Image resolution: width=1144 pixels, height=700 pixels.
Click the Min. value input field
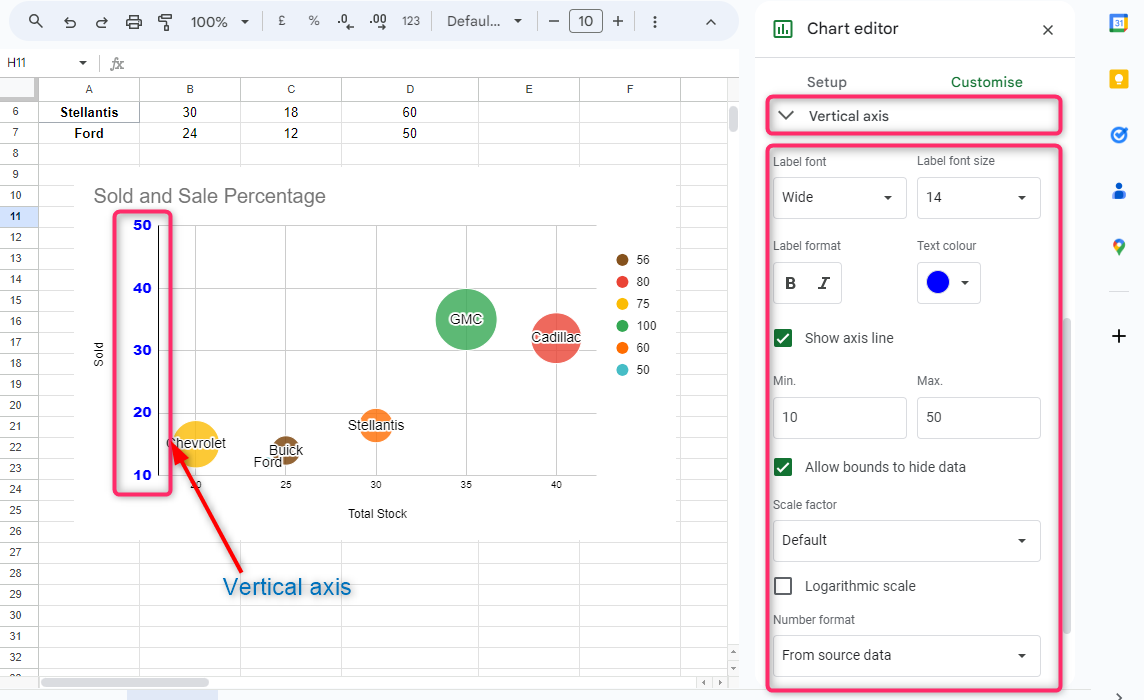pos(839,417)
